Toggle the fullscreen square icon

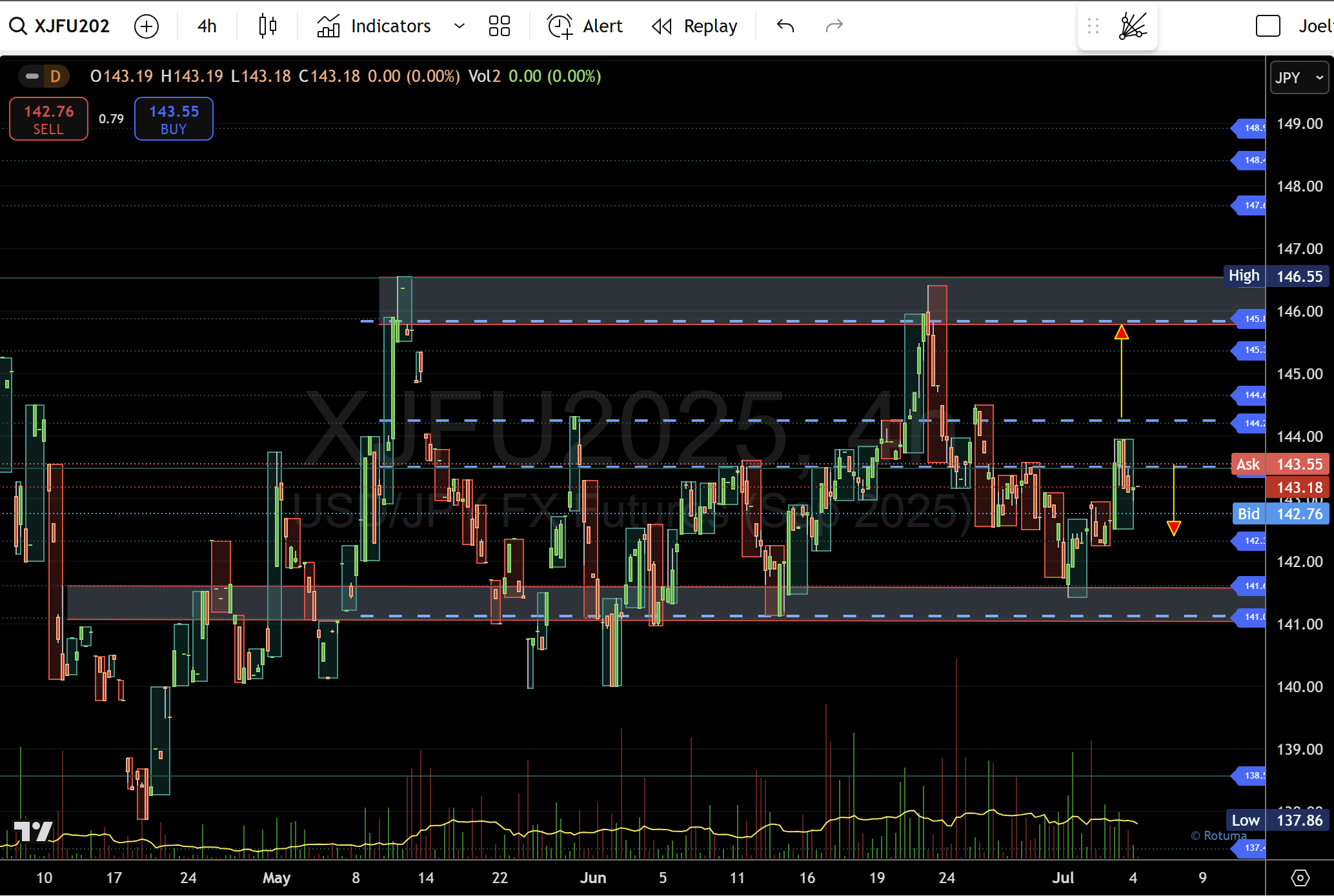(1268, 26)
